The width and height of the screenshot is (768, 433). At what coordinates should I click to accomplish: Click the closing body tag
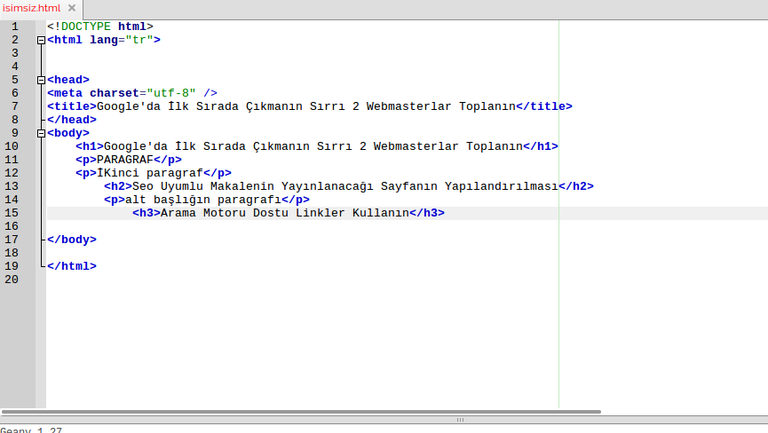pyautogui.click(x=72, y=240)
